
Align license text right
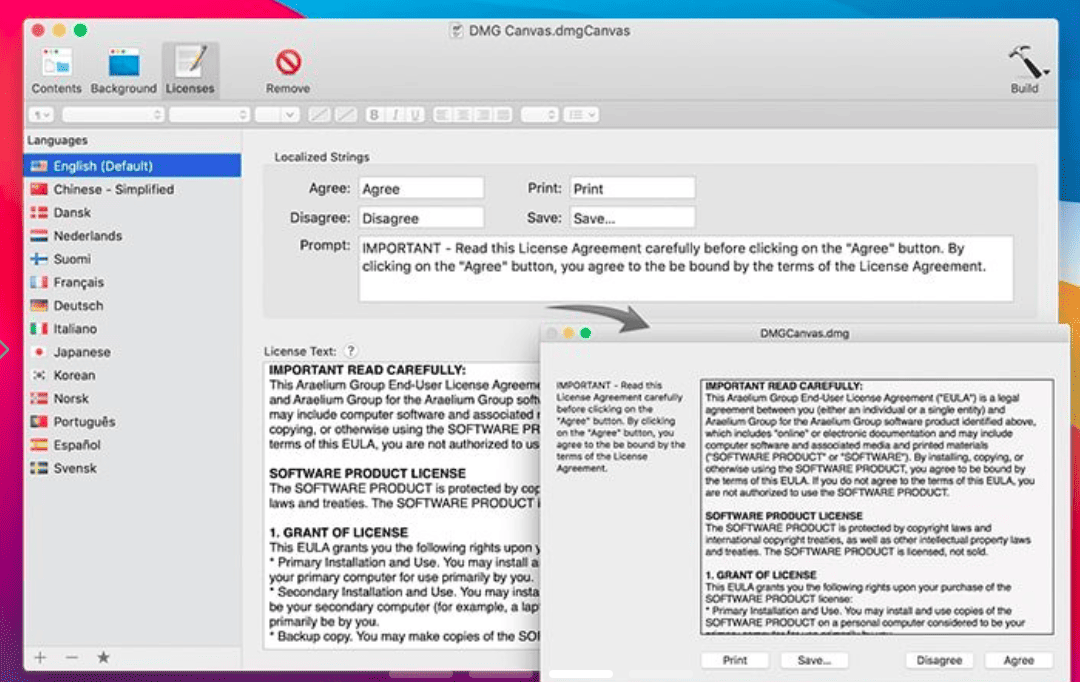[484, 114]
